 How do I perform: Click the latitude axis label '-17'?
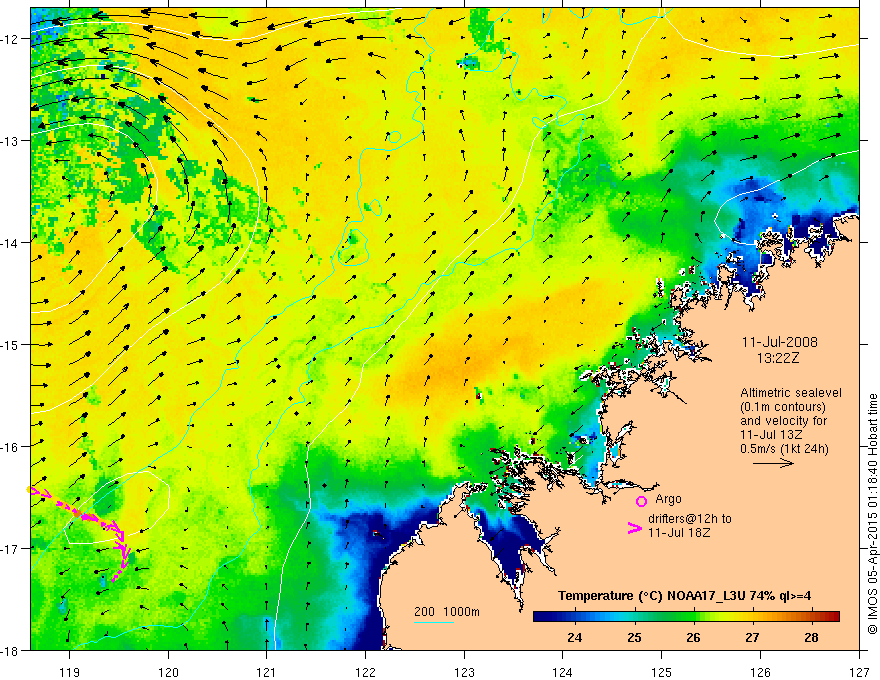click(11, 549)
